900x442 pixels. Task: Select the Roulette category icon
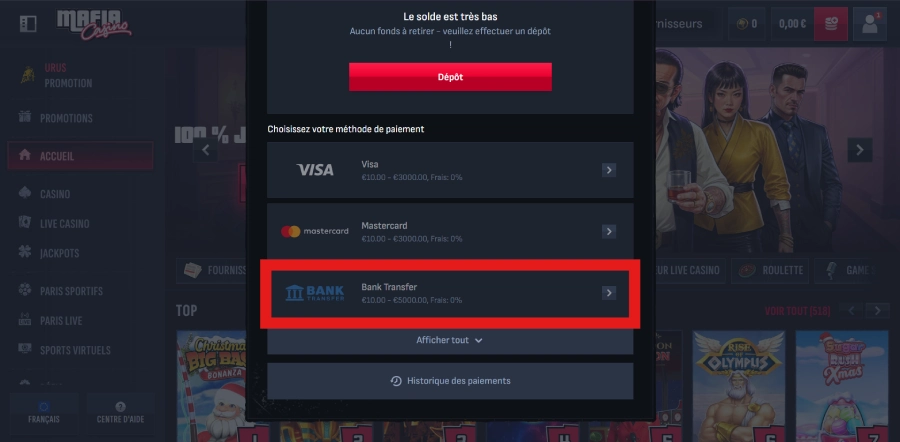coord(747,270)
